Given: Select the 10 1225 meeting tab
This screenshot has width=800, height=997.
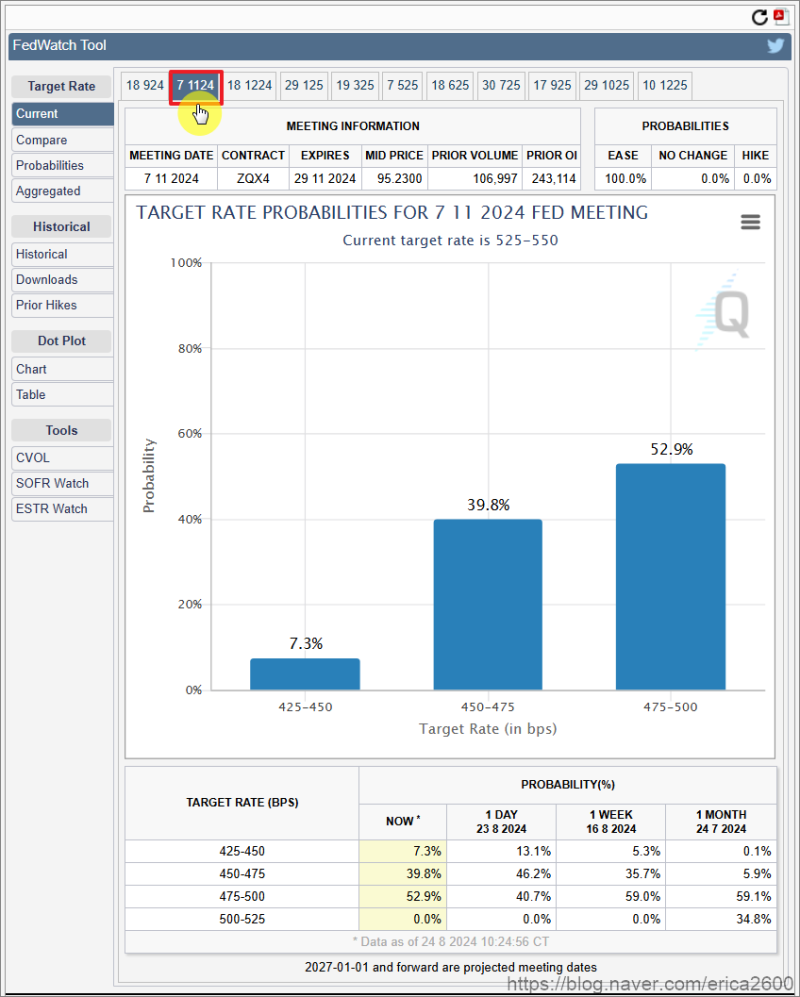Looking at the screenshot, I should 665,85.
